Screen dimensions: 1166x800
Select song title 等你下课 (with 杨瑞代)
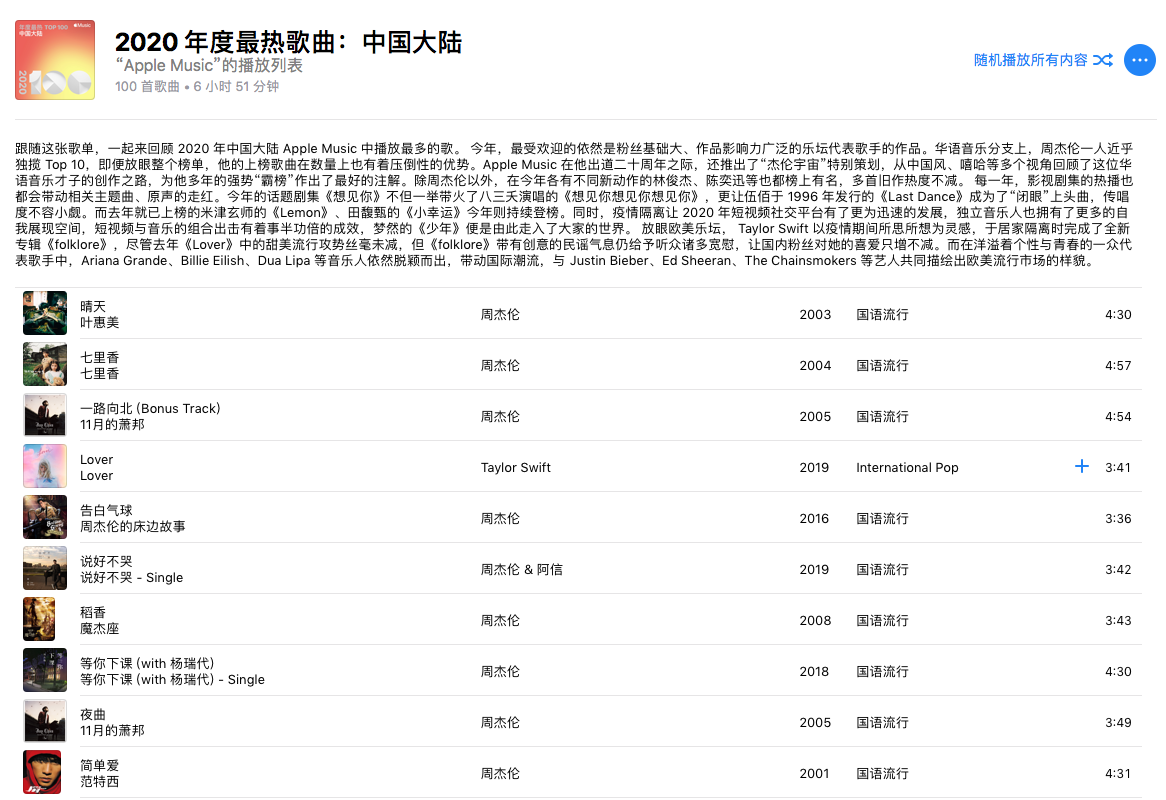[147, 663]
